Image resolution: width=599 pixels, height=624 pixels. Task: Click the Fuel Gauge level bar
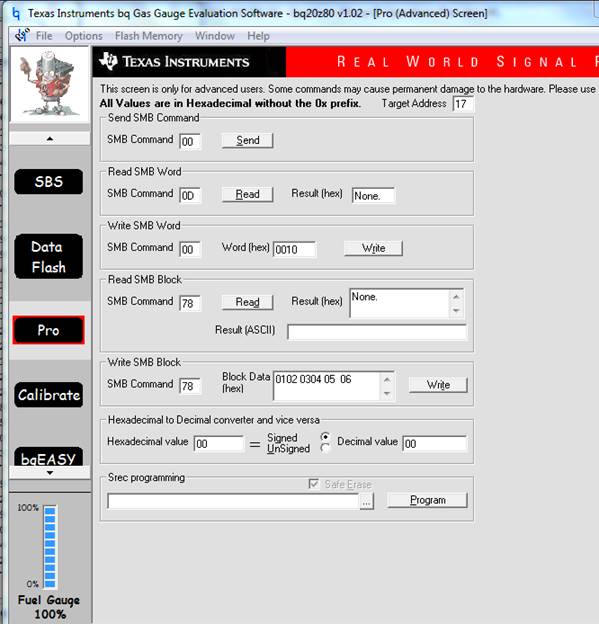[x=50, y=546]
